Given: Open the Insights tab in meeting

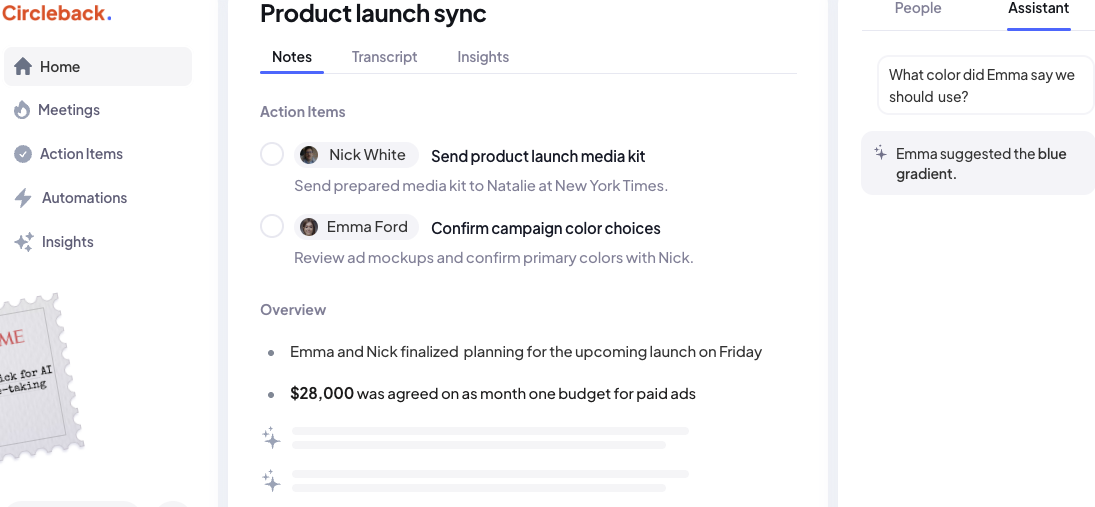Looking at the screenshot, I should point(483,57).
